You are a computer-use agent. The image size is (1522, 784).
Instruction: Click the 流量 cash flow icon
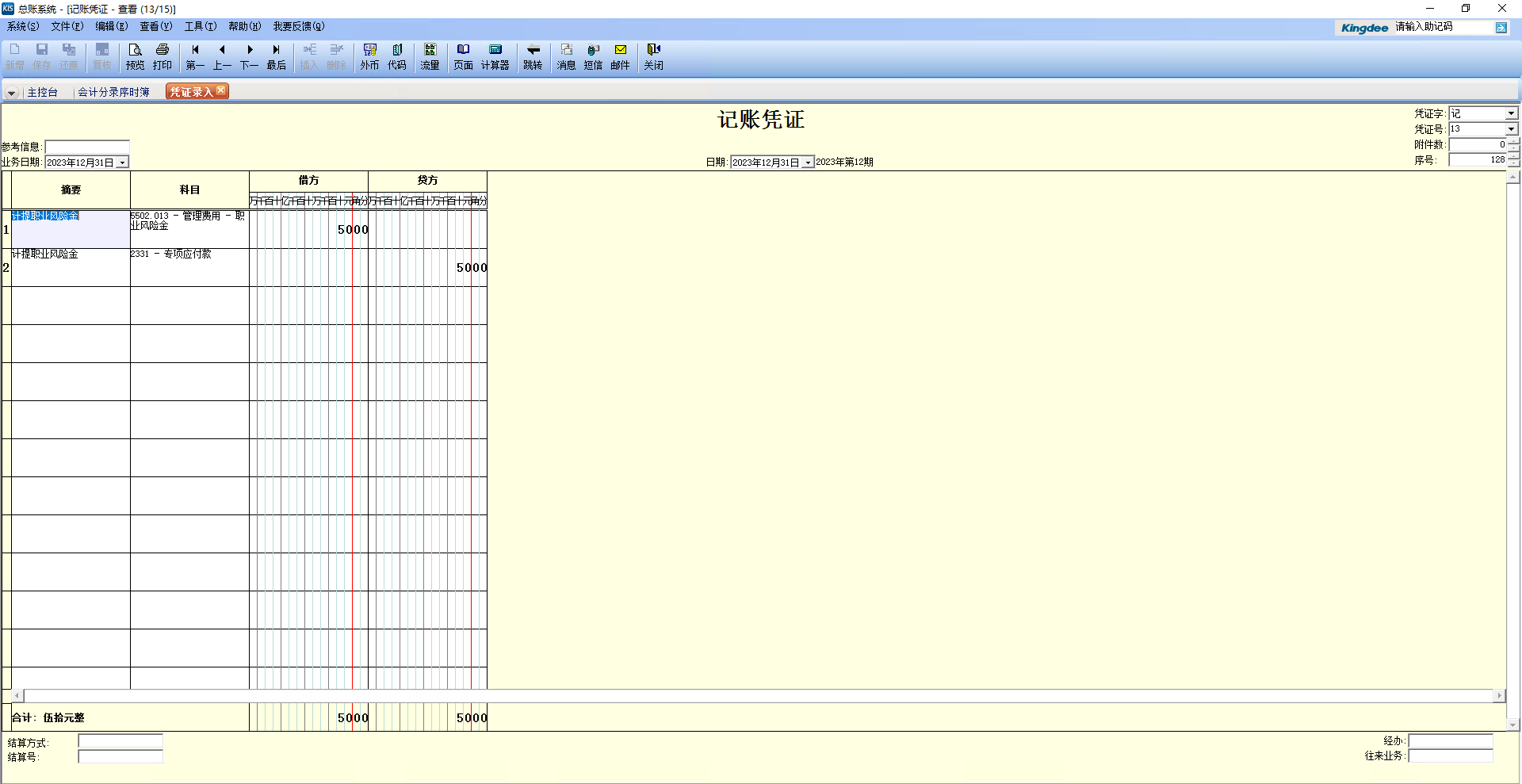430,56
